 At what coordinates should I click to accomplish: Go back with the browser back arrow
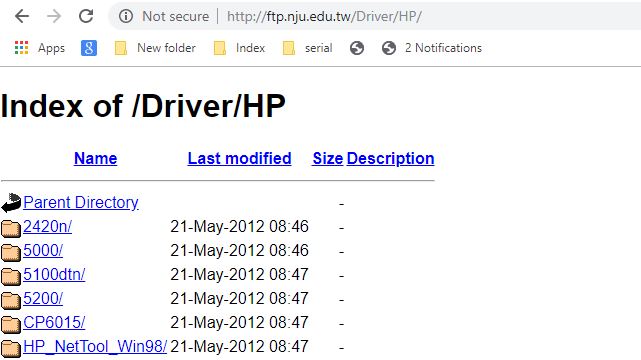(x=22, y=16)
